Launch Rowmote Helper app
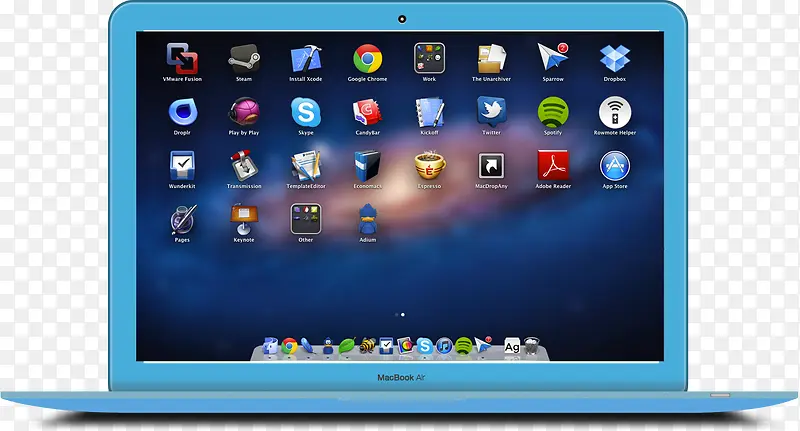 tap(615, 112)
